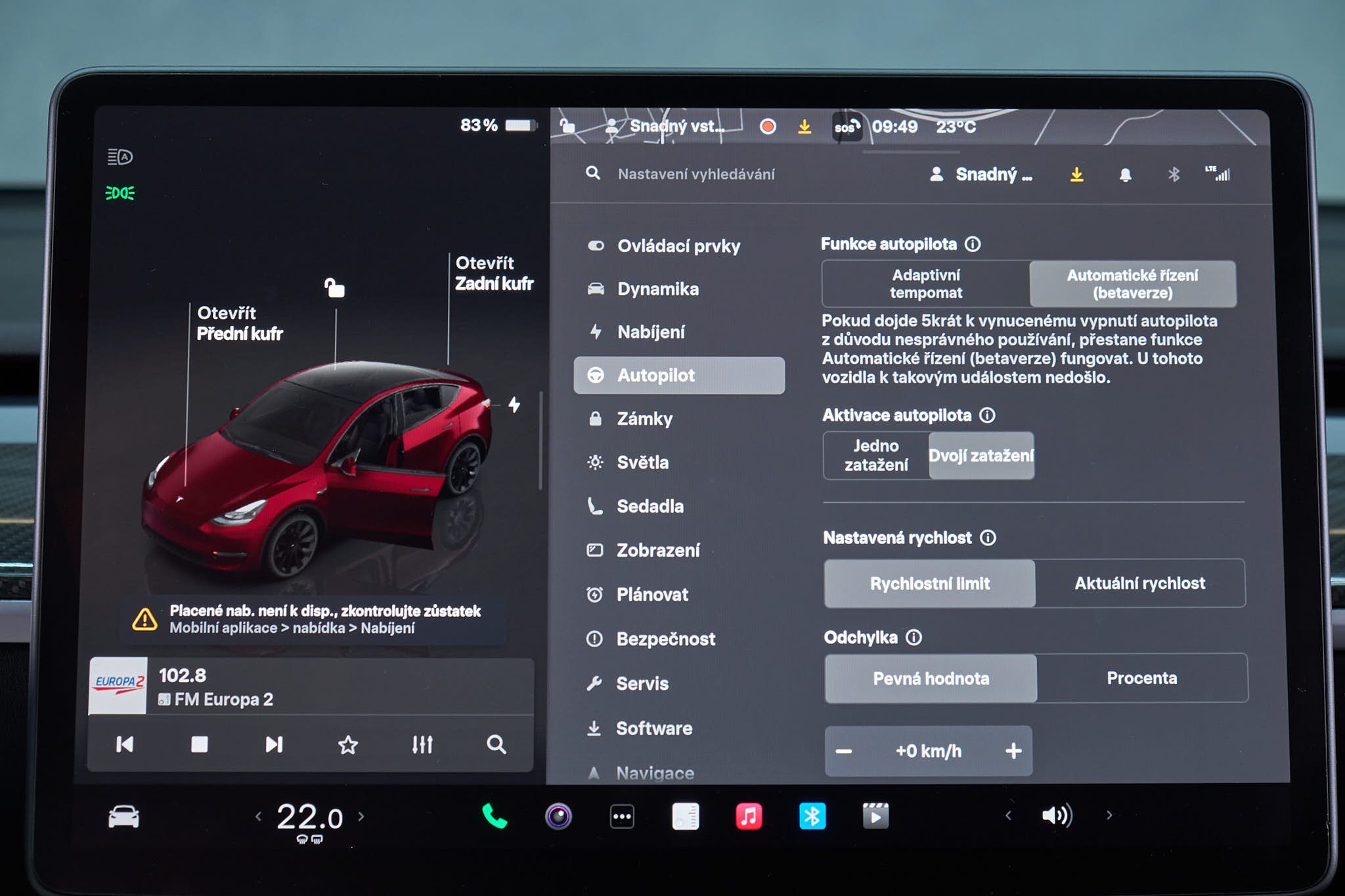This screenshot has height=896, width=1345.
Task: Open the audio equalizer settings
Action: point(422,744)
